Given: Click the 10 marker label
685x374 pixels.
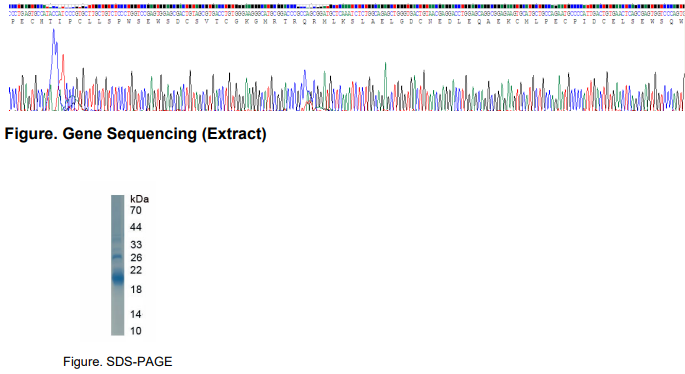Looking at the screenshot, I should [136, 331].
